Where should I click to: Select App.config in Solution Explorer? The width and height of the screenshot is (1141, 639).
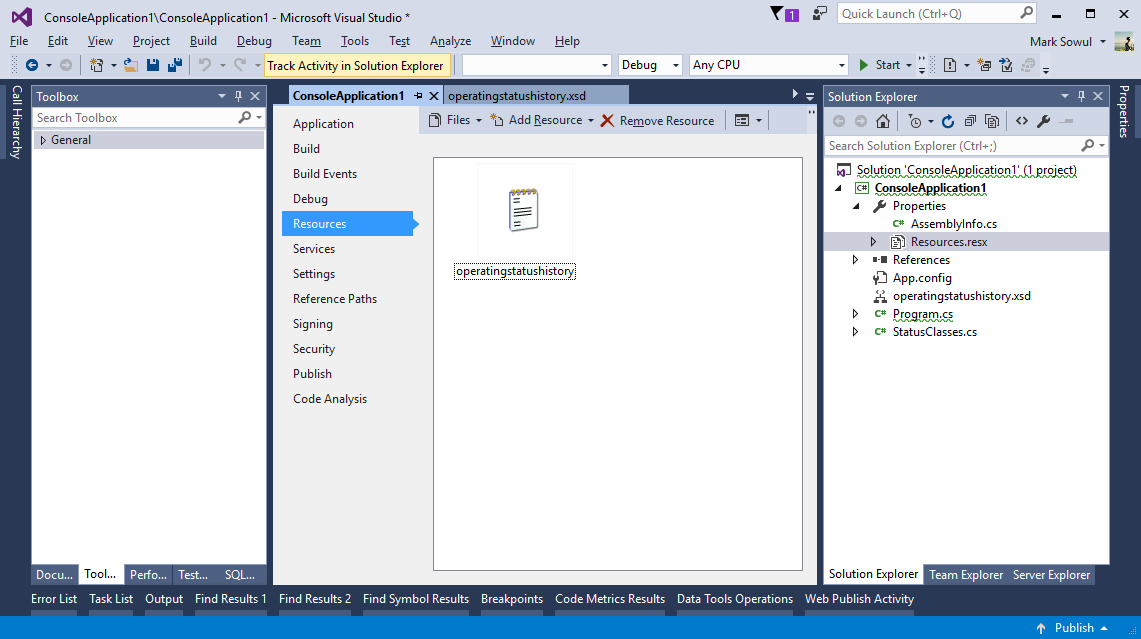click(x=922, y=278)
